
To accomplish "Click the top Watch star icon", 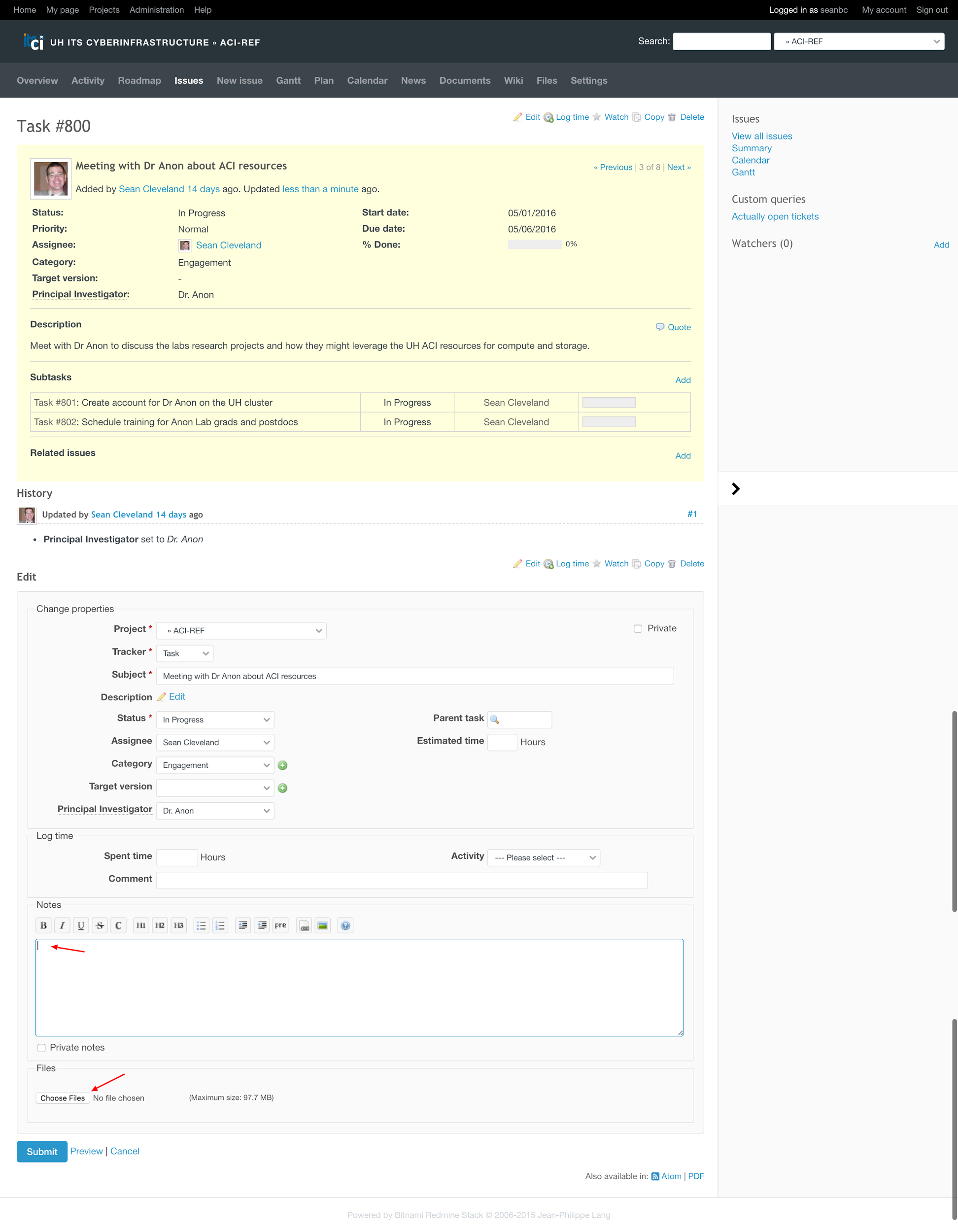I will 597,117.
